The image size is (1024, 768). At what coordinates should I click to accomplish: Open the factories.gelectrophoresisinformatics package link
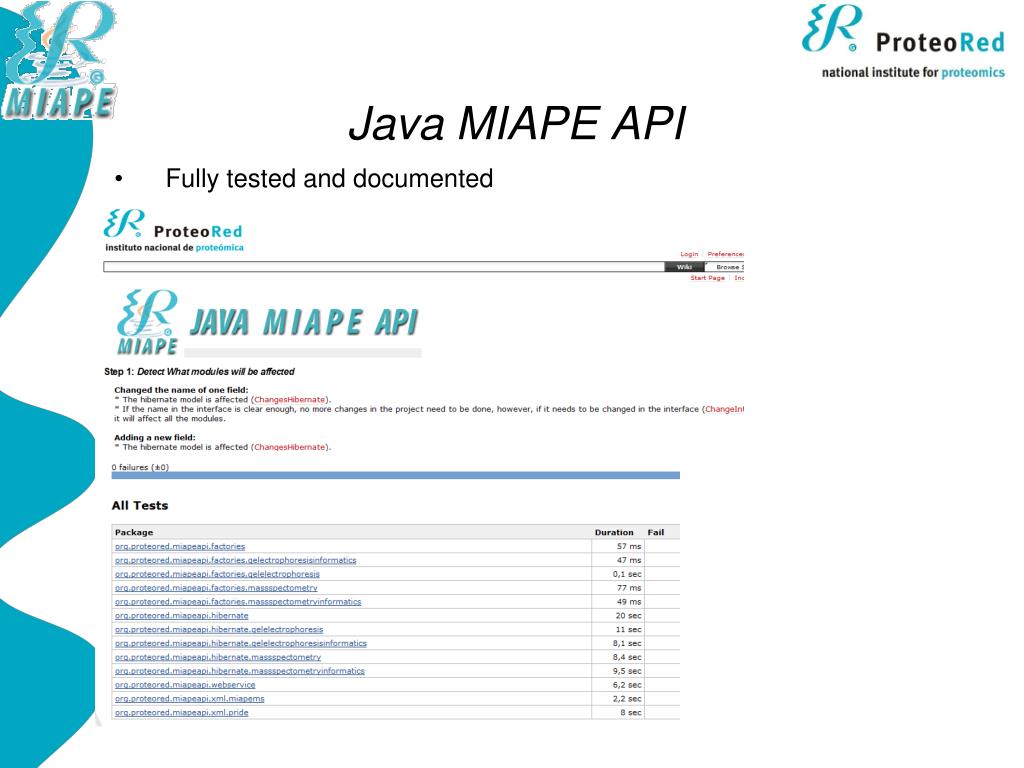click(x=236, y=560)
